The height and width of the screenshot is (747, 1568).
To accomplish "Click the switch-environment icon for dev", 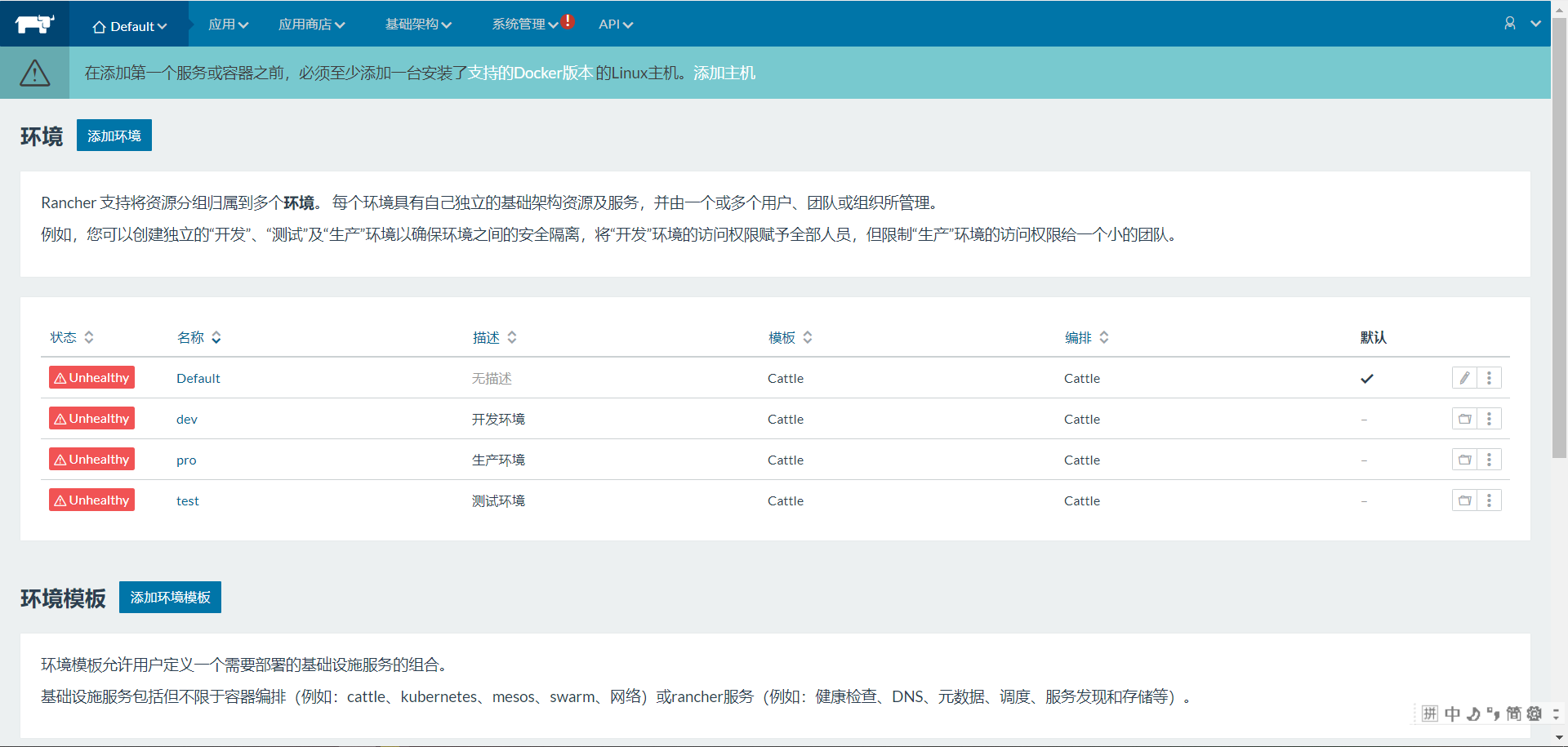I will [1464, 419].
